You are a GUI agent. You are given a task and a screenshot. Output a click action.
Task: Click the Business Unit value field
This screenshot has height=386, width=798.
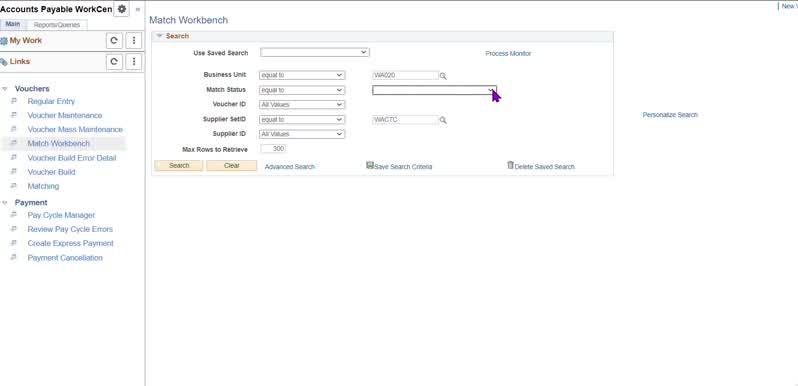[405, 75]
